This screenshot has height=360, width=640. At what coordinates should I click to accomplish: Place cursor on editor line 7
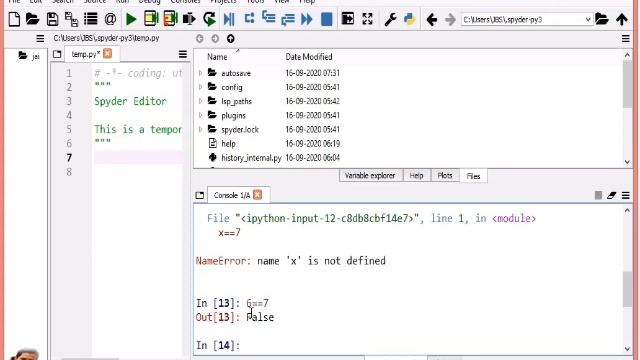[x=138, y=158]
